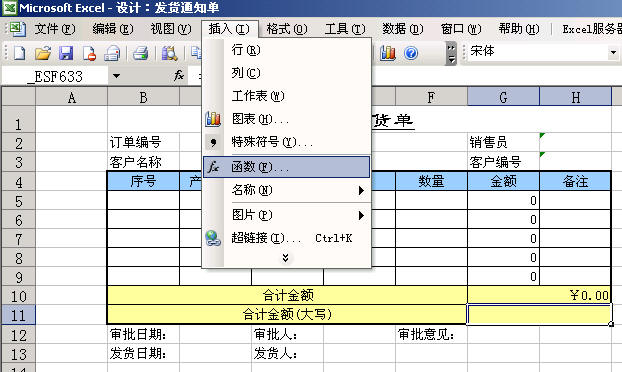Click the ￥0.00 total cell

(x=539, y=295)
